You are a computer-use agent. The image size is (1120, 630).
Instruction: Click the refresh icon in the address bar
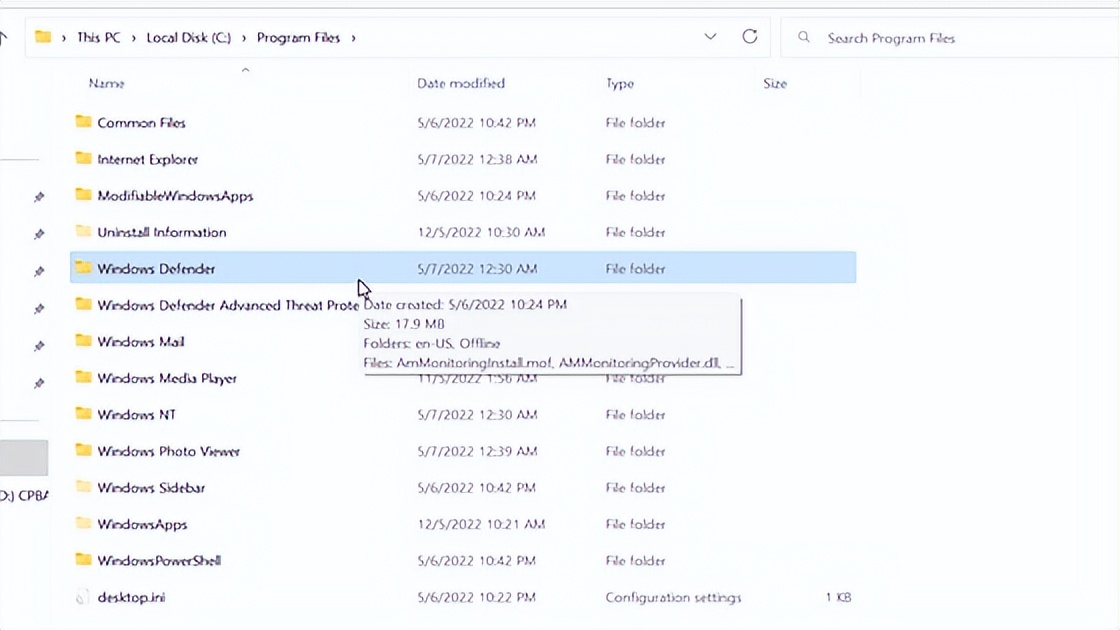(750, 36)
